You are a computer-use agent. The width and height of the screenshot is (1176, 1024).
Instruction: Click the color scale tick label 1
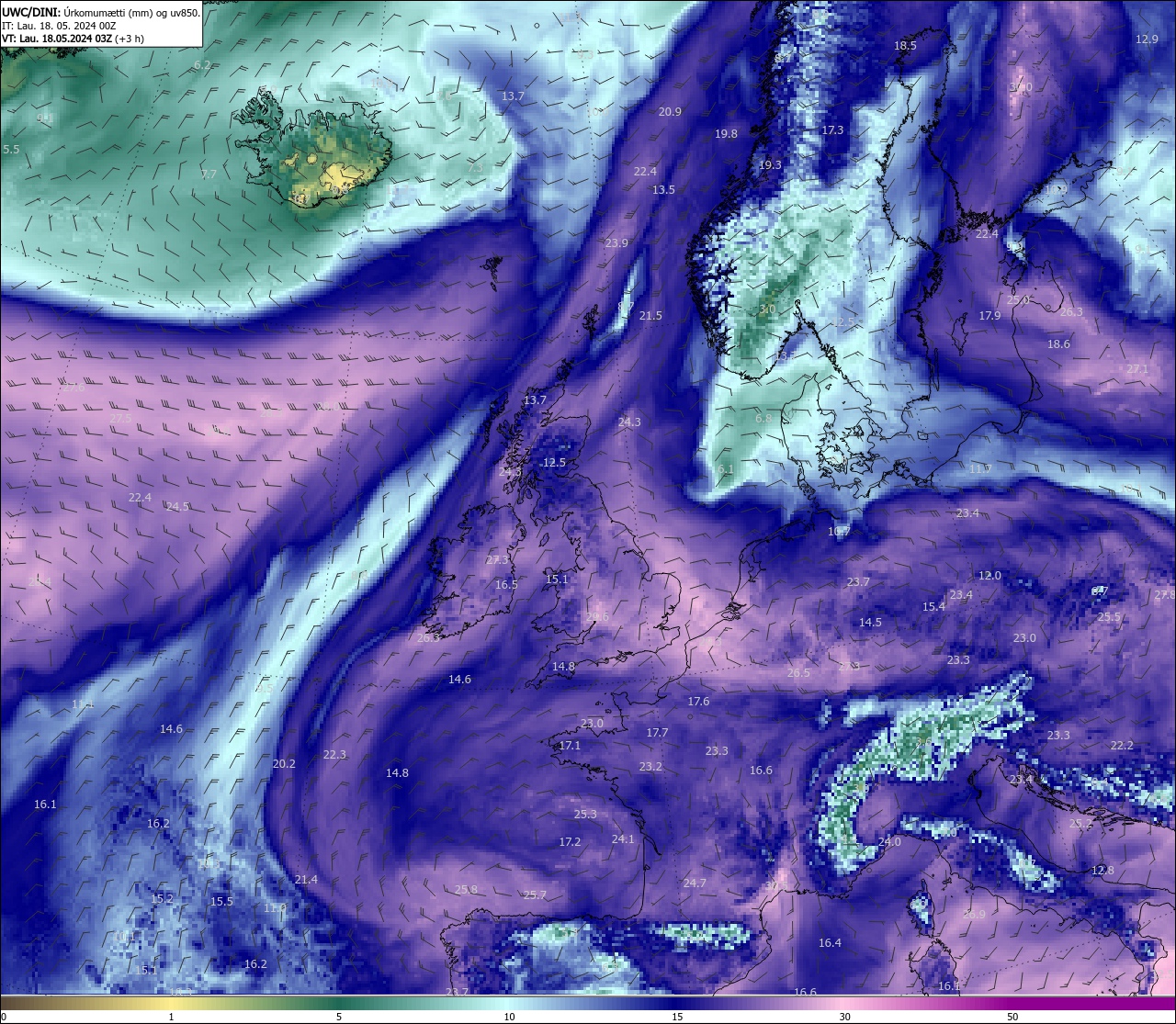tap(171, 1017)
